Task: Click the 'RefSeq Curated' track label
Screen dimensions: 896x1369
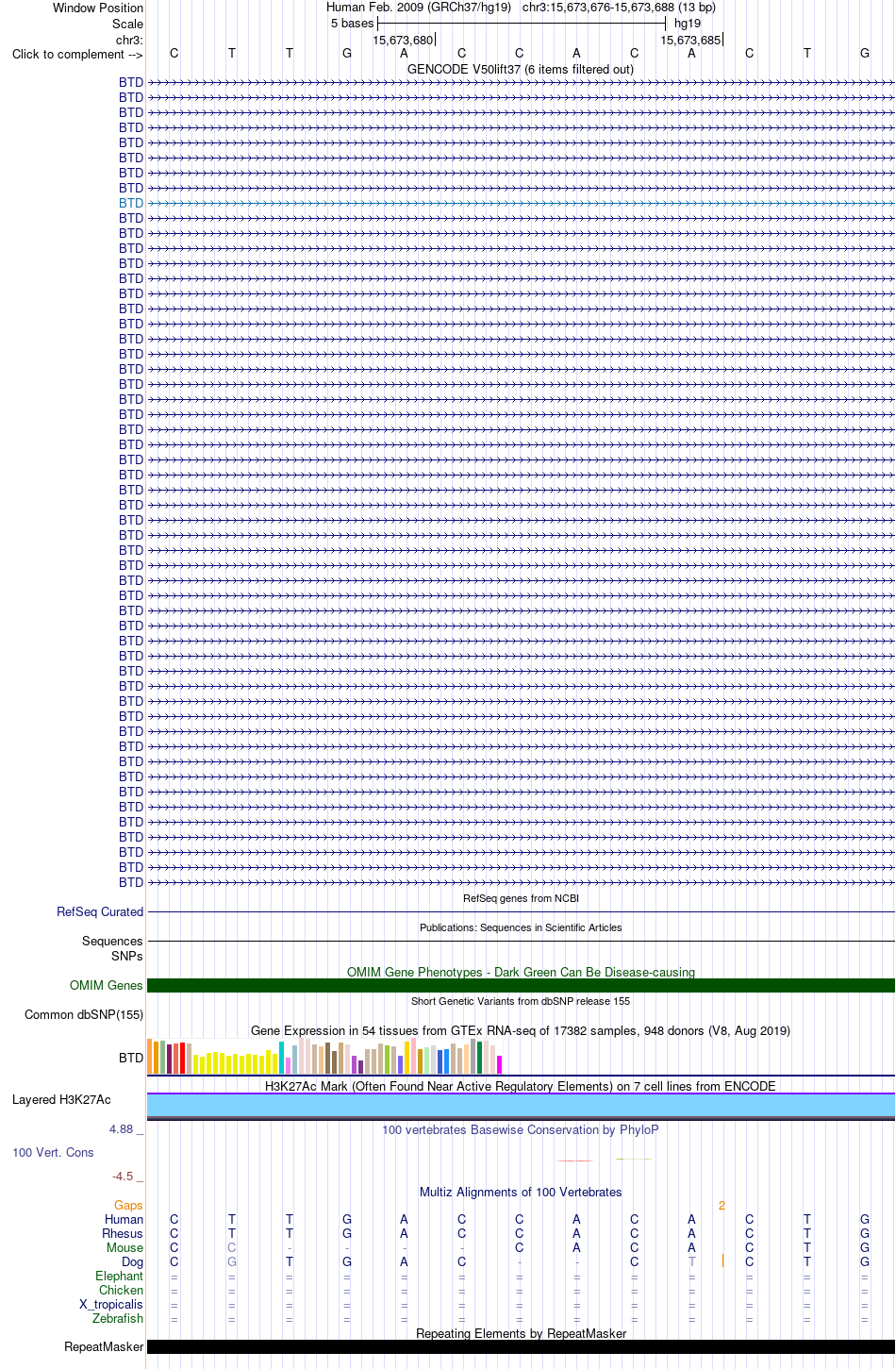Action: click(100, 911)
